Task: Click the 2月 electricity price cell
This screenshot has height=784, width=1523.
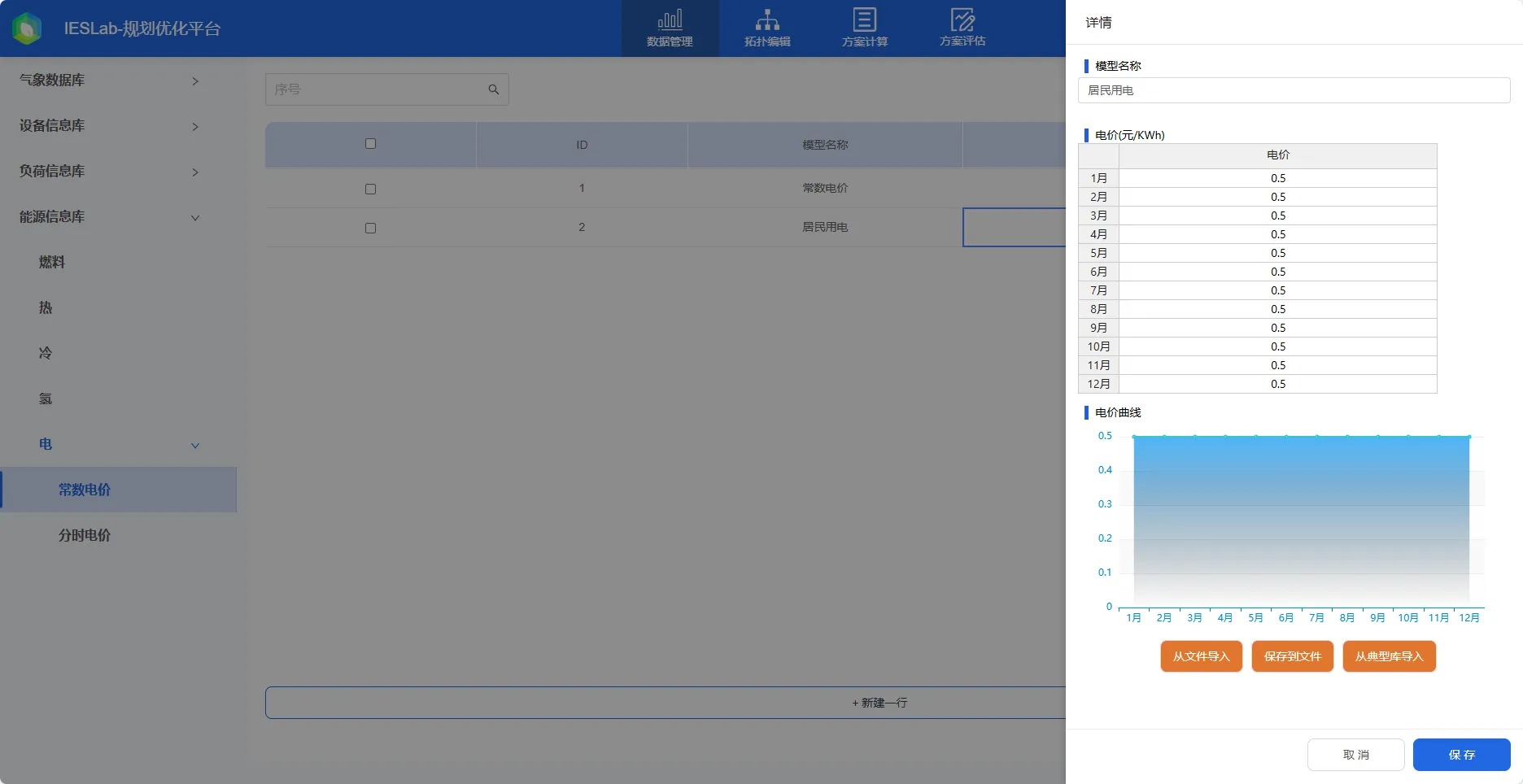Action: click(x=1278, y=197)
